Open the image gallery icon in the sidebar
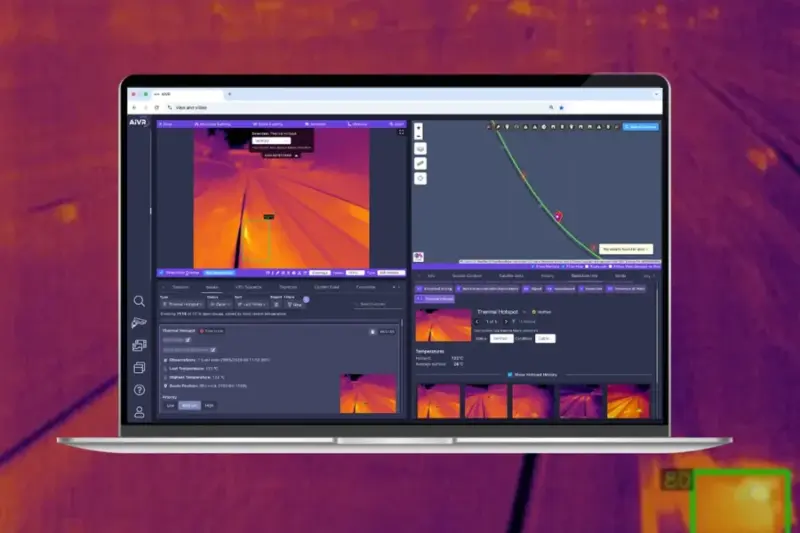This screenshot has width=800, height=533. point(139,345)
